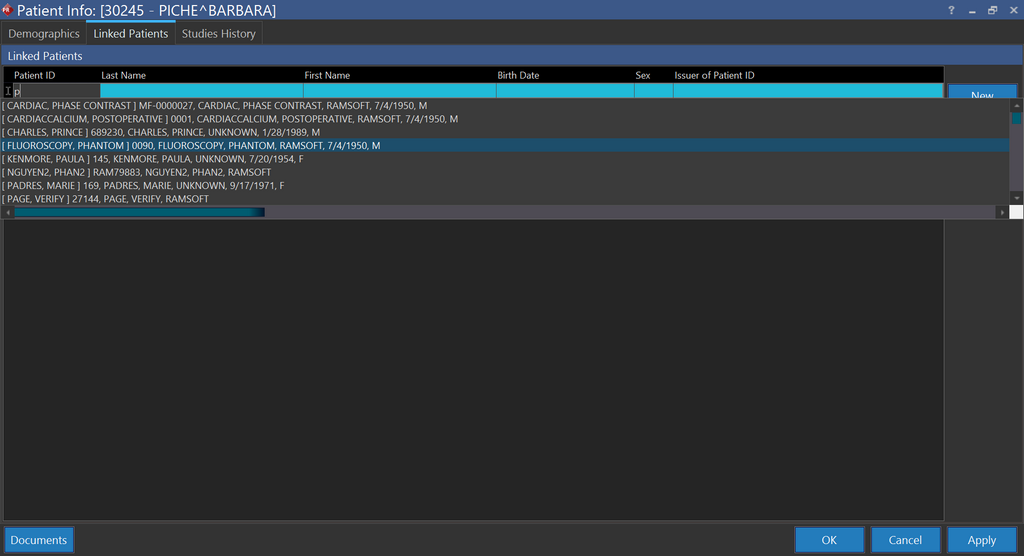Choose FLUOROSCOPY, PHANTOM from the suggestions

click(x=191, y=146)
